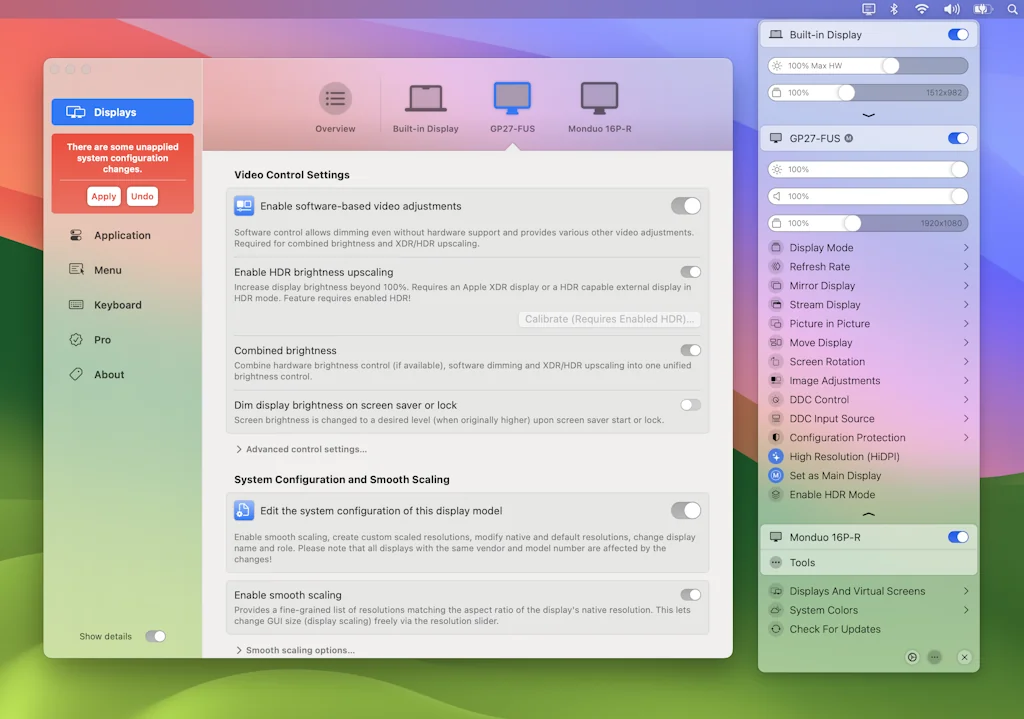
Task: Click the Built-in Display brightness slider
Action: point(867,64)
